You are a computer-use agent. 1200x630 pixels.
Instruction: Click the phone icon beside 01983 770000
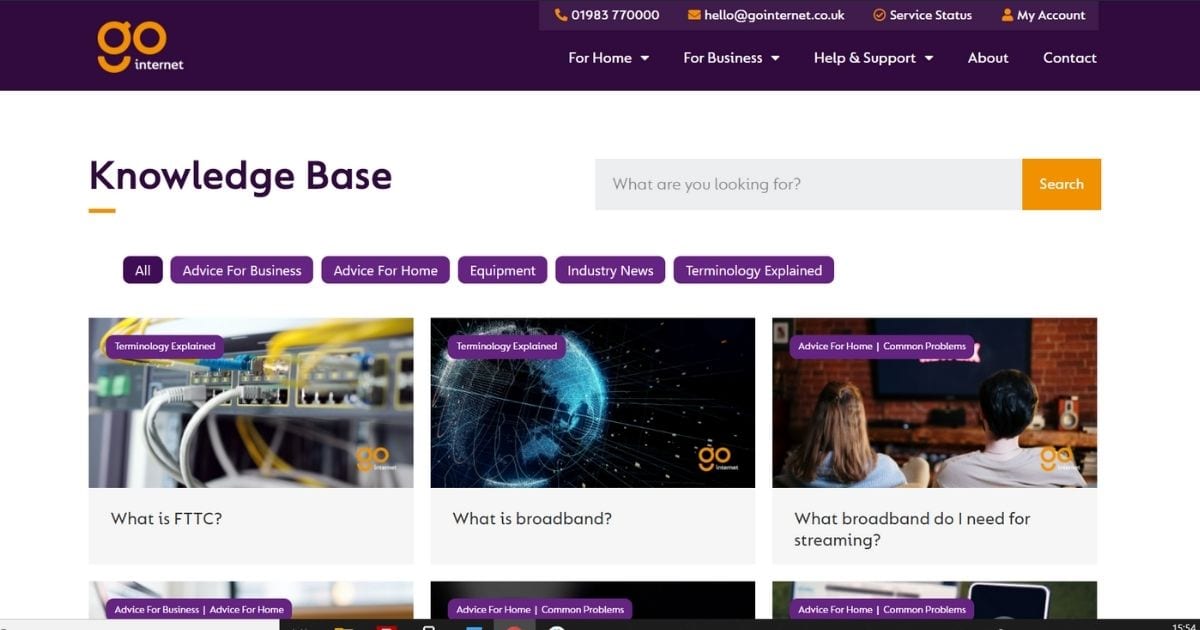click(561, 15)
